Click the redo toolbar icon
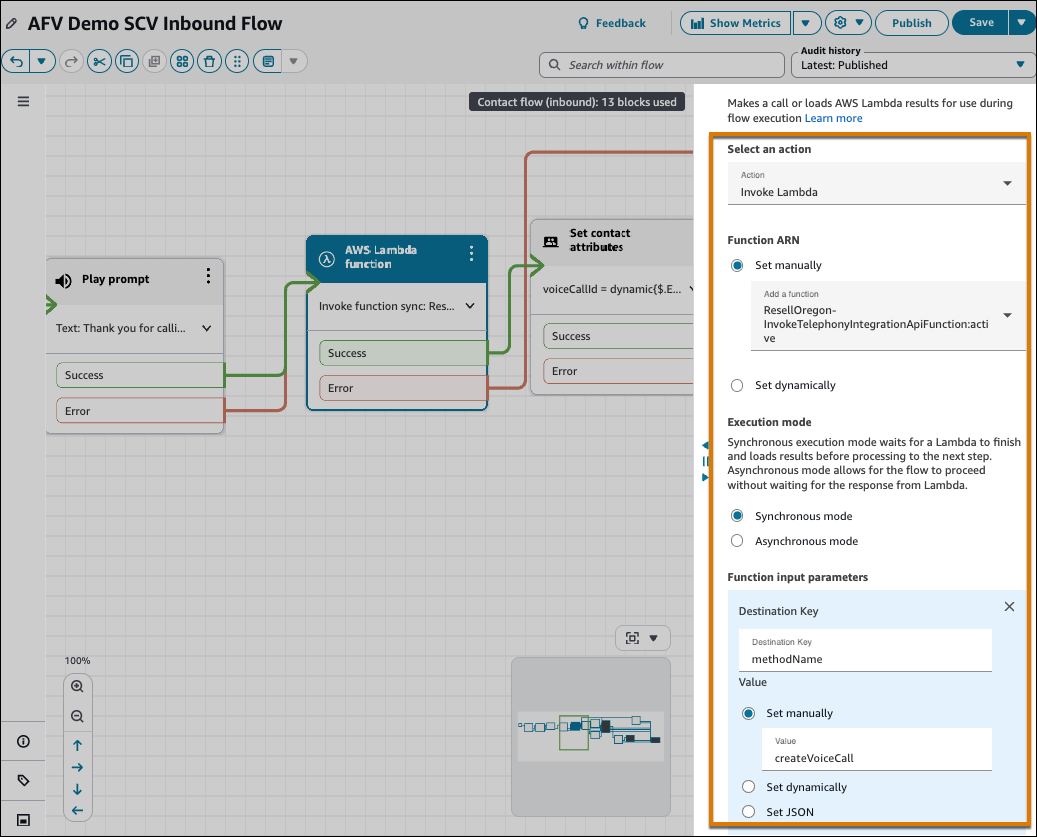Image resolution: width=1037 pixels, height=837 pixels. point(71,61)
